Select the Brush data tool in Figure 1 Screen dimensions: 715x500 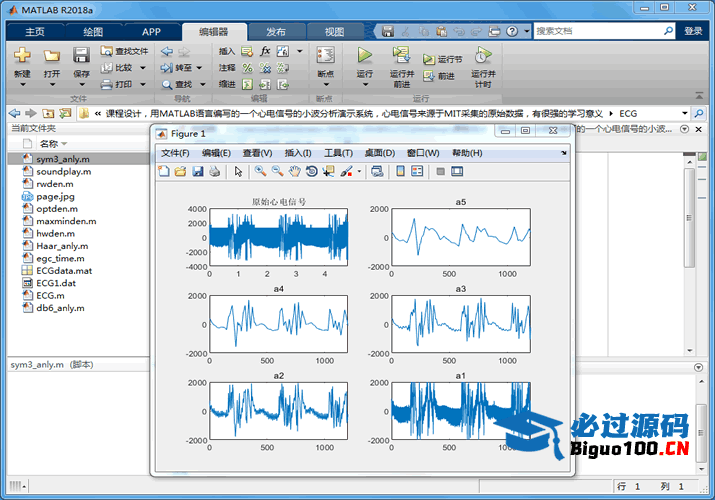pos(346,171)
